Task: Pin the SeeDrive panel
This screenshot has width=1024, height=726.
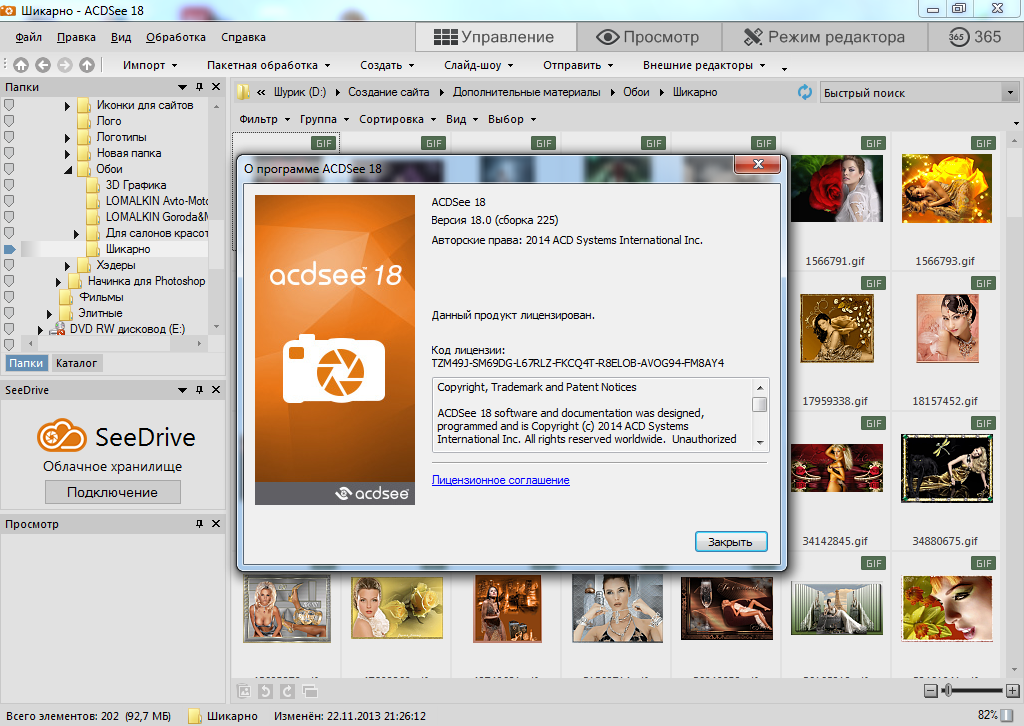Action: [x=199, y=390]
